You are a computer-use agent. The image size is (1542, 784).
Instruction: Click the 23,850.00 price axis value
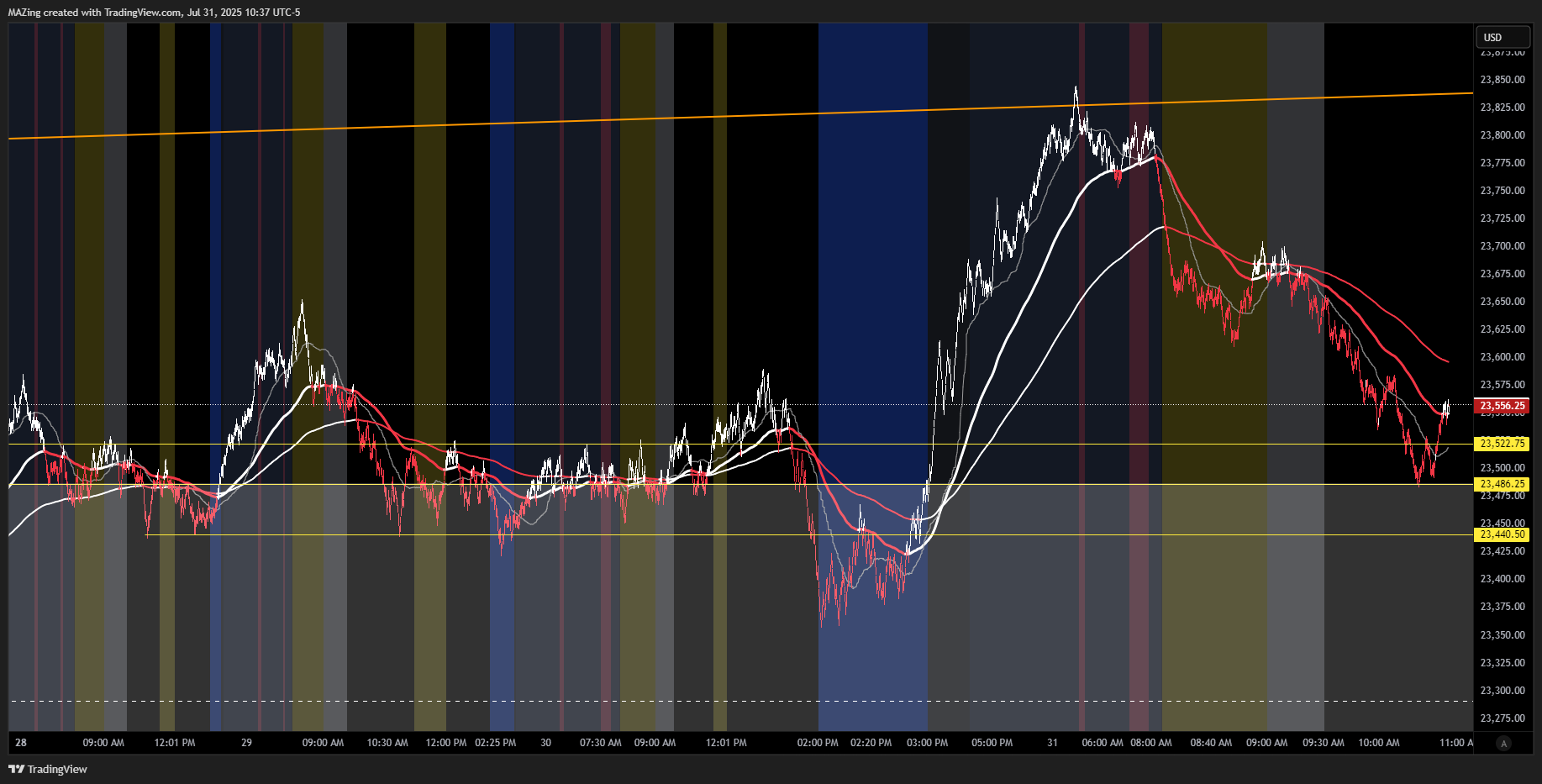pyautogui.click(x=1503, y=80)
